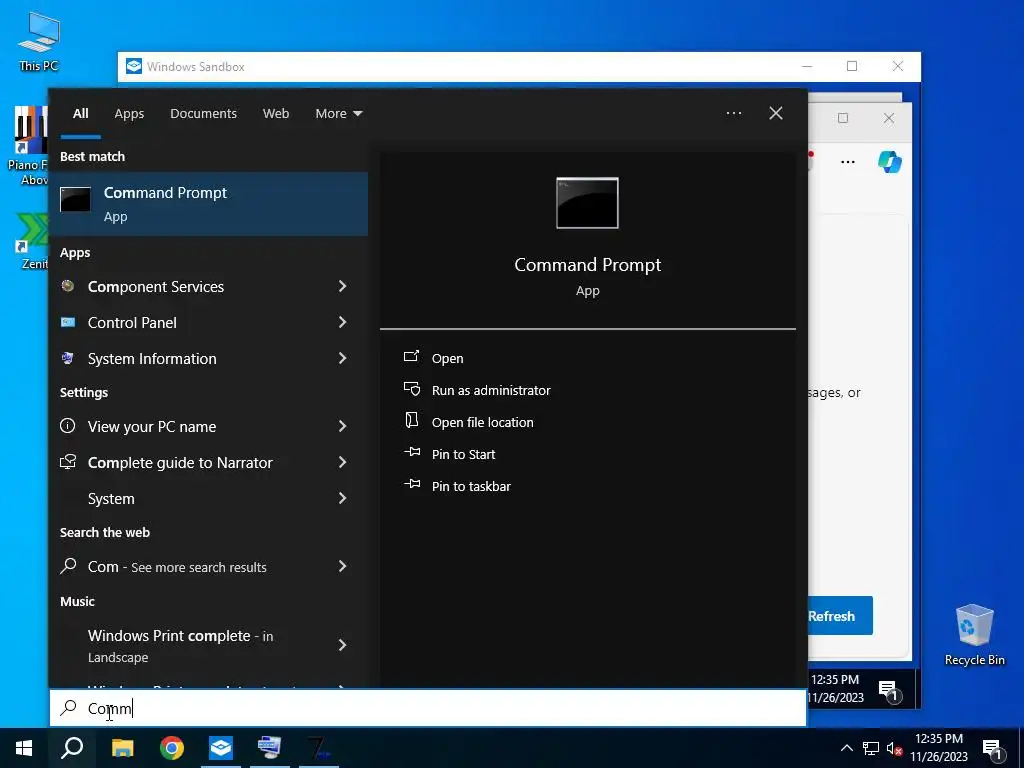Choose Run as administrator

[491, 390]
